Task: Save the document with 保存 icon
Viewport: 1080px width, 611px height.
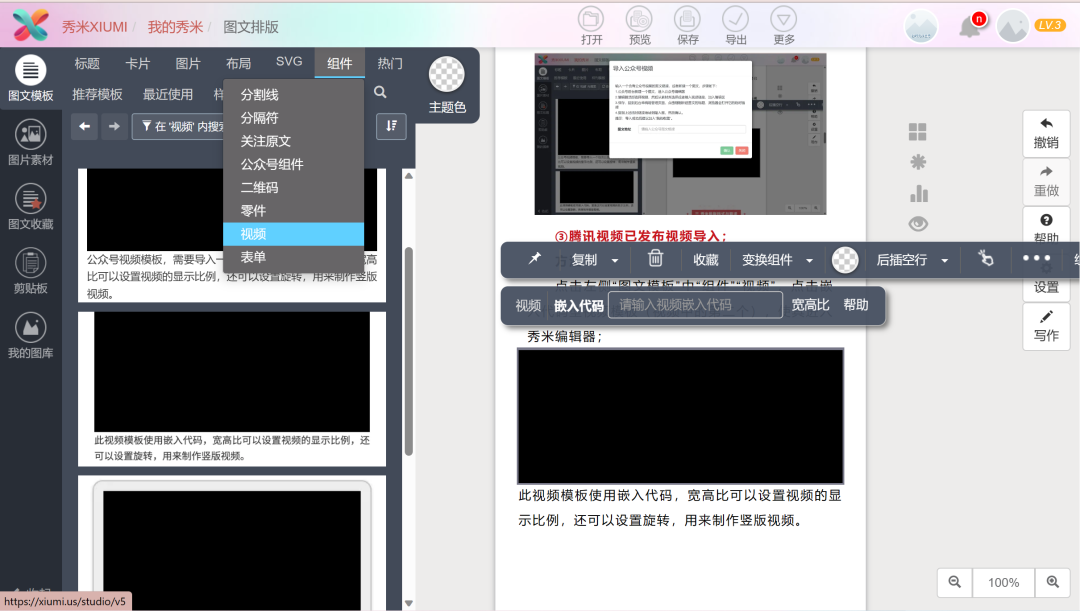Action: (687, 26)
